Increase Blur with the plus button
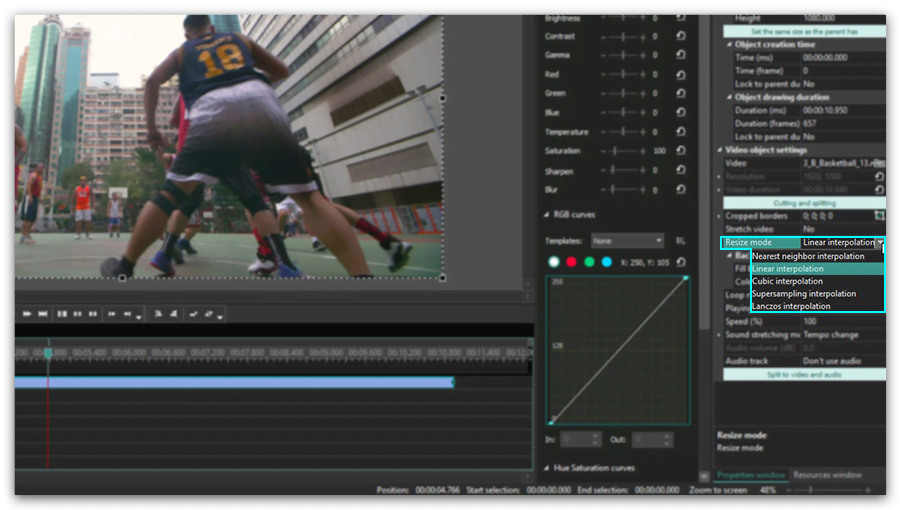Image resolution: width=900 pixels, height=510 pixels. (643, 189)
